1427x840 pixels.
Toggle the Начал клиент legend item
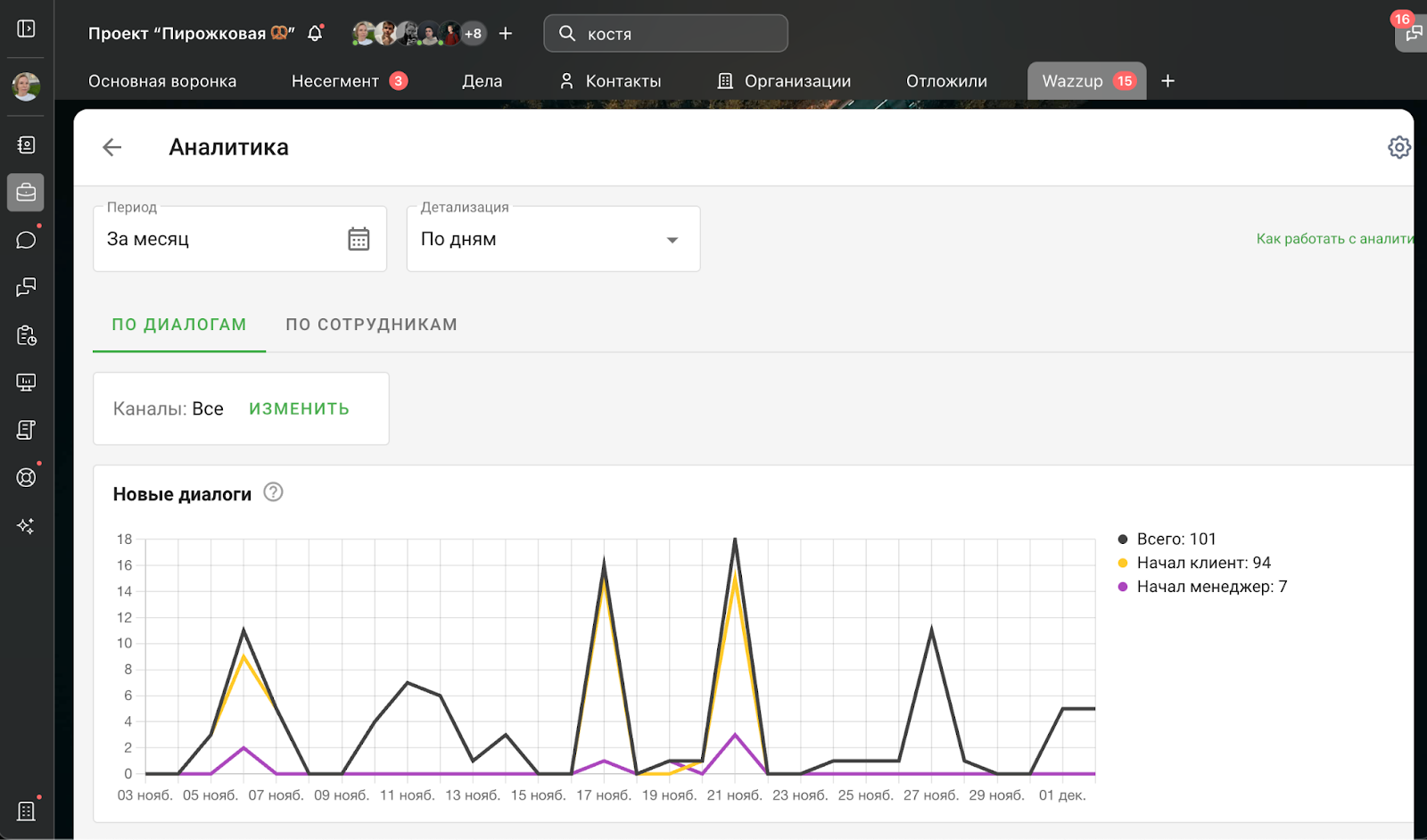[1201, 563]
